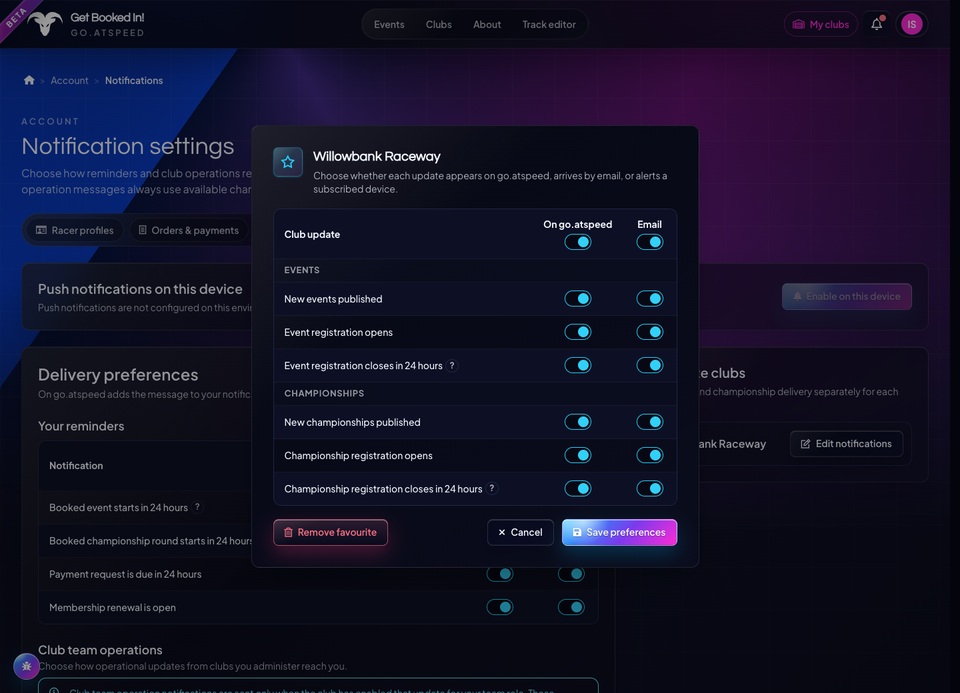Switch to the Orders & payments tab
960x693 pixels.
click(189, 230)
